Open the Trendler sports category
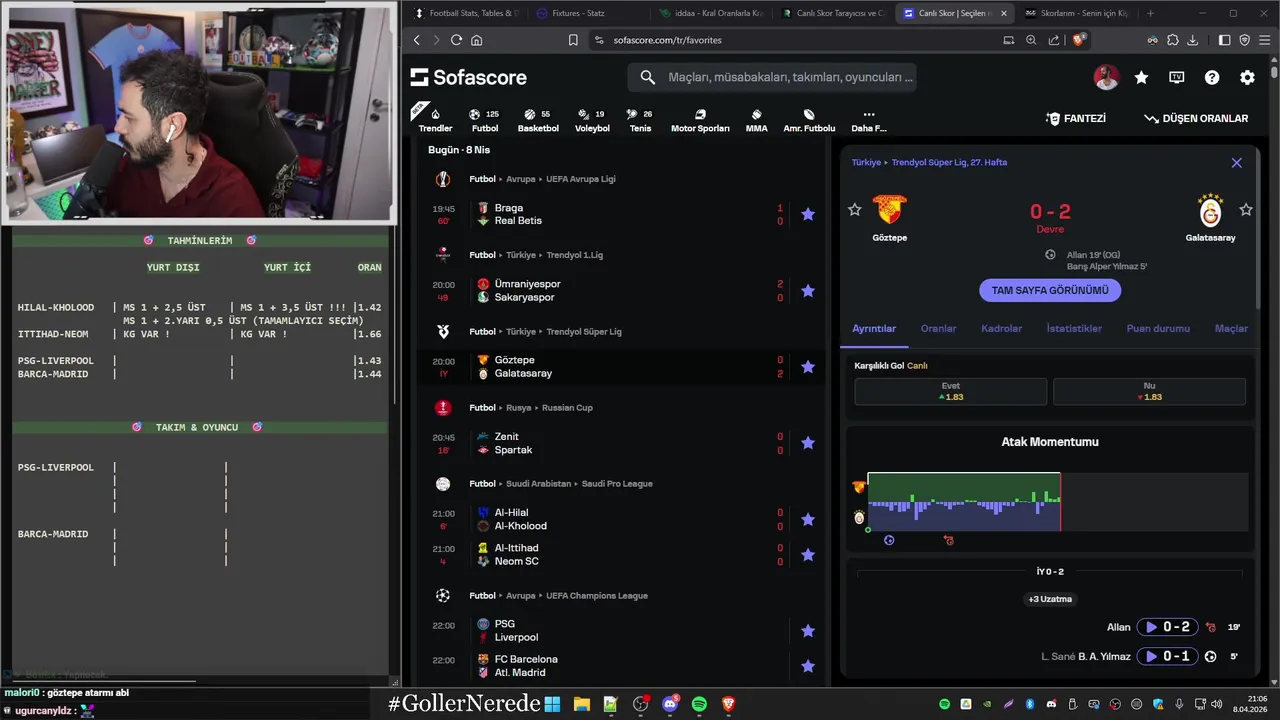 (x=435, y=120)
